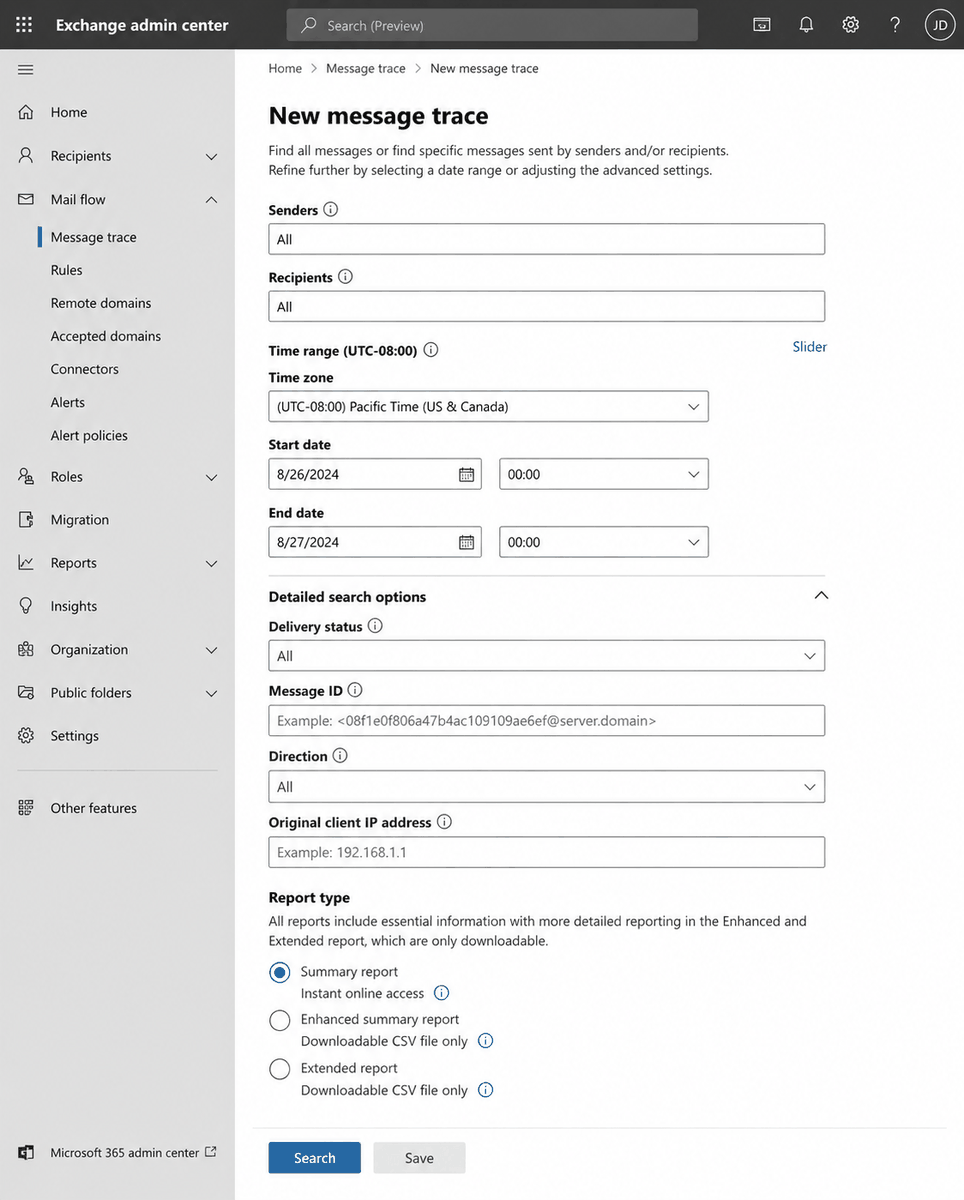Go to Home breadcrumb link
This screenshot has width=964, height=1200.
coord(285,68)
